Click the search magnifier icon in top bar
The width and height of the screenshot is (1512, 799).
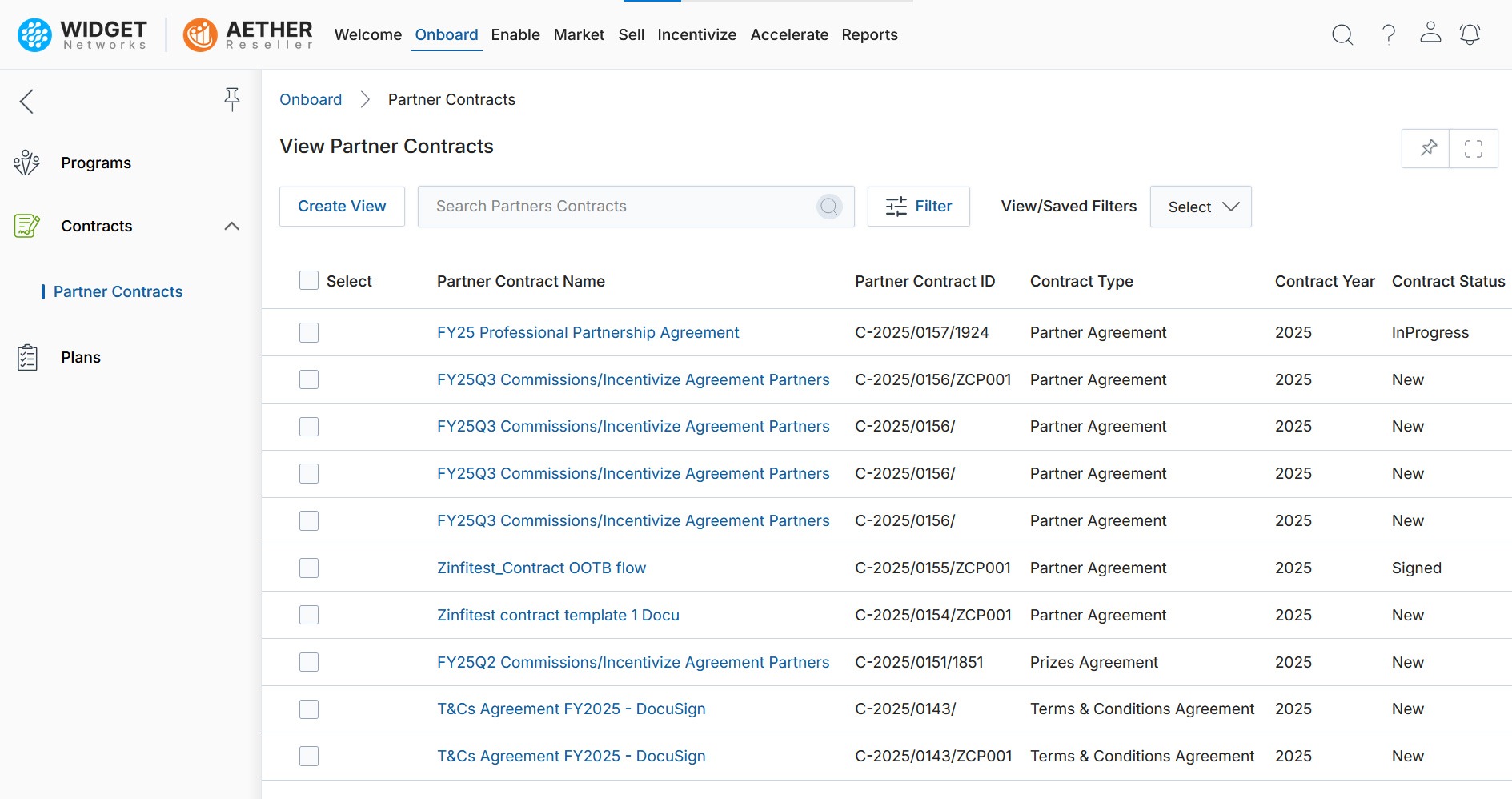pyautogui.click(x=1342, y=34)
